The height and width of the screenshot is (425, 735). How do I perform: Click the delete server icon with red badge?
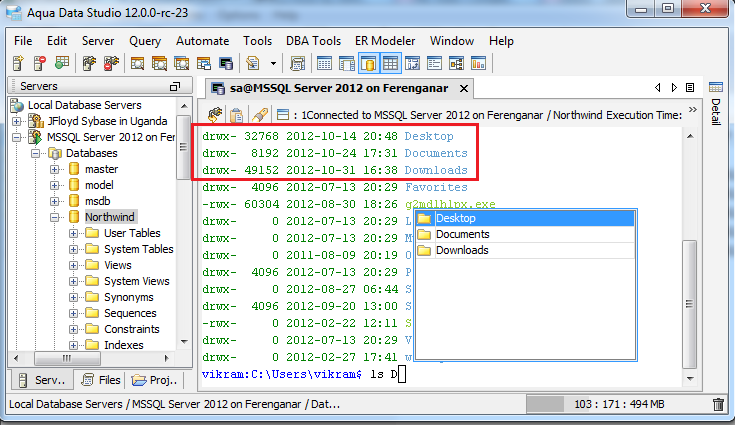(x=40, y=63)
